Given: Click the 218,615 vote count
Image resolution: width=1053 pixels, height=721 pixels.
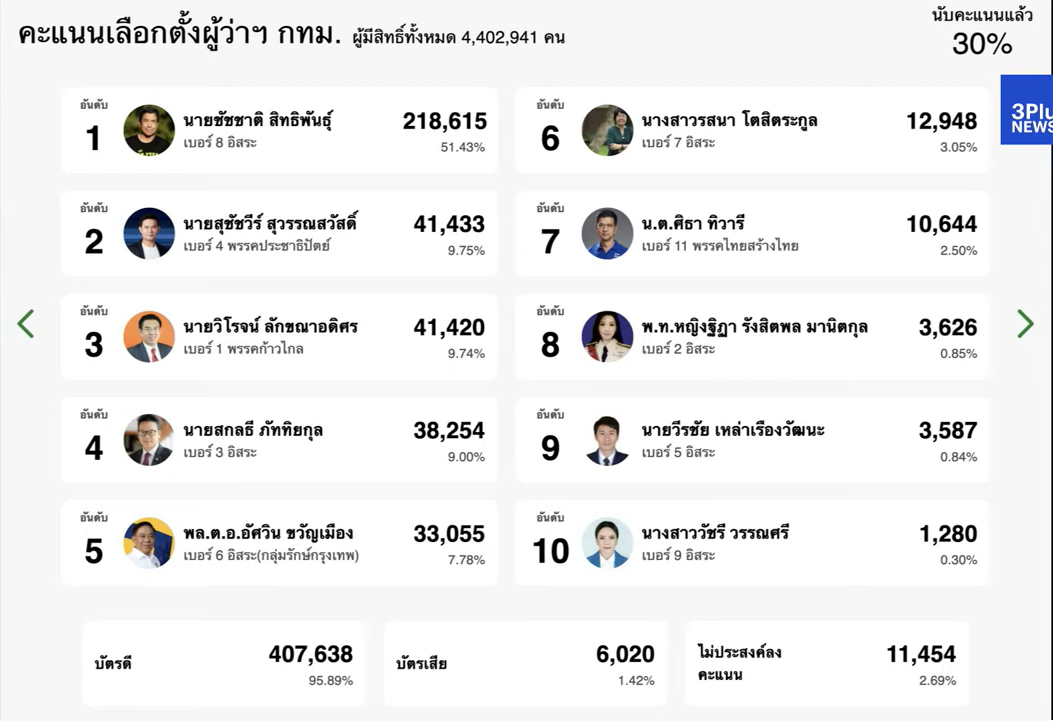Looking at the screenshot, I should [445, 121].
